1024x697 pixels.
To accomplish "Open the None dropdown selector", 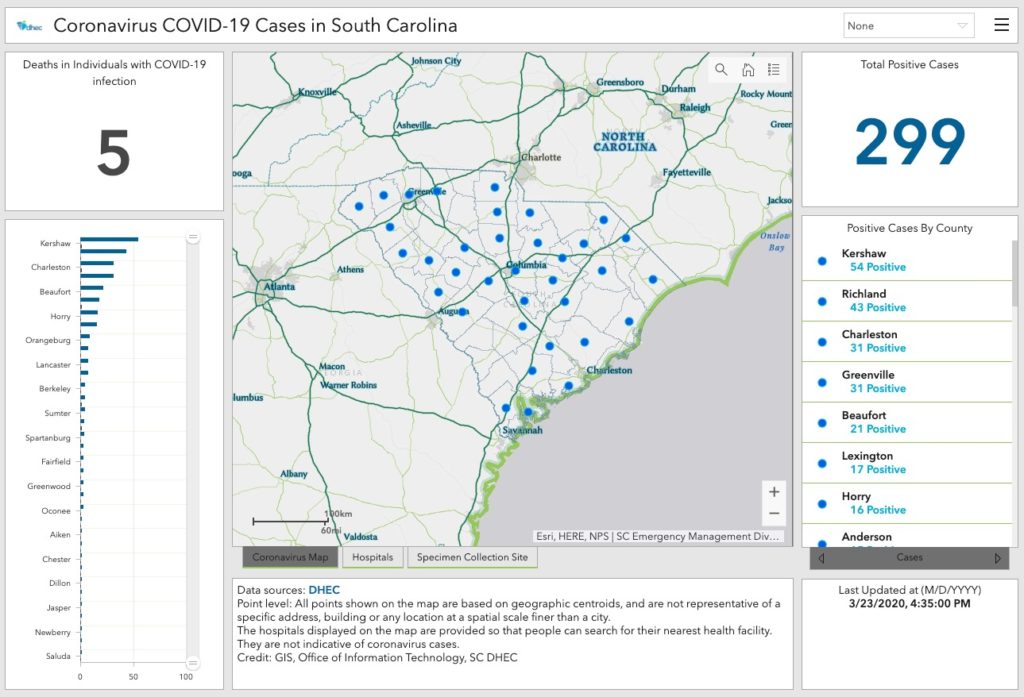I will point(908,26).
